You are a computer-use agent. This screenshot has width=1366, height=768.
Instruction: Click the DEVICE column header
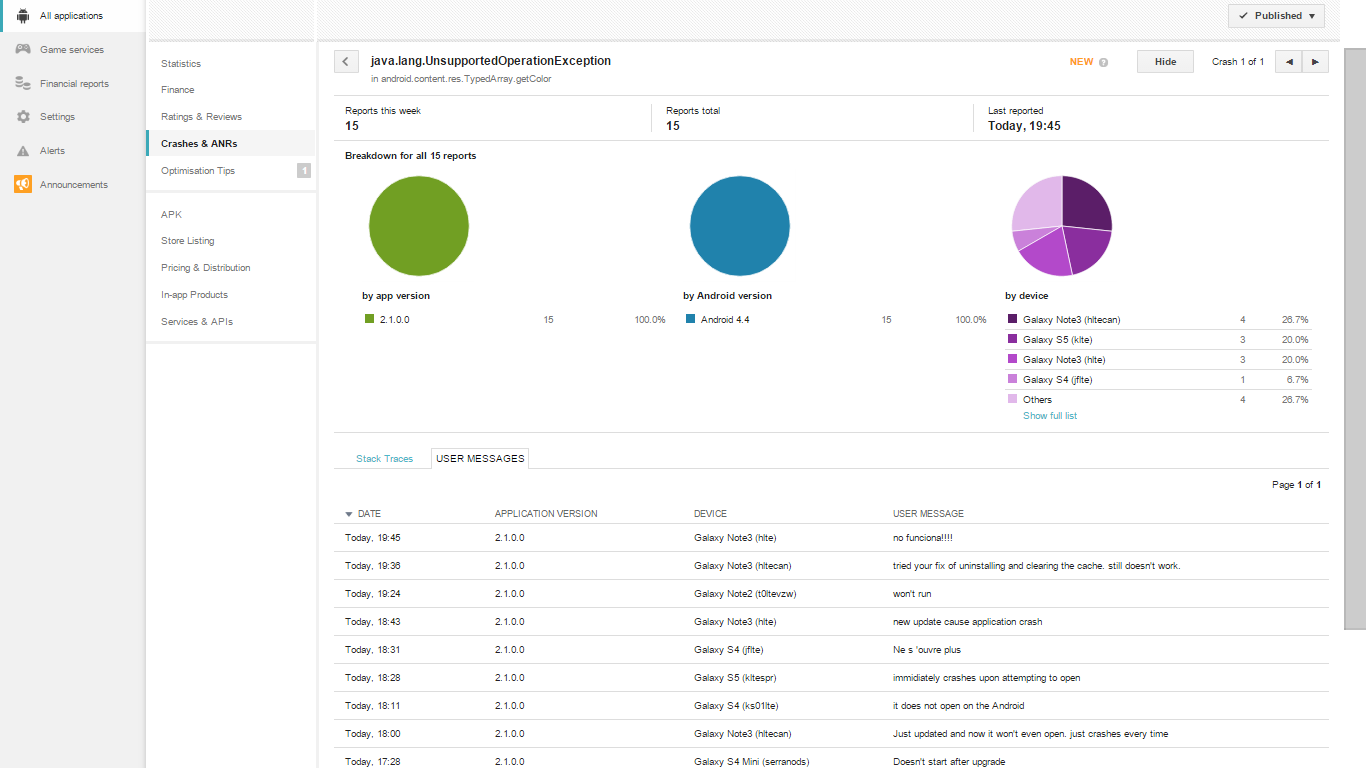(711, 514)
